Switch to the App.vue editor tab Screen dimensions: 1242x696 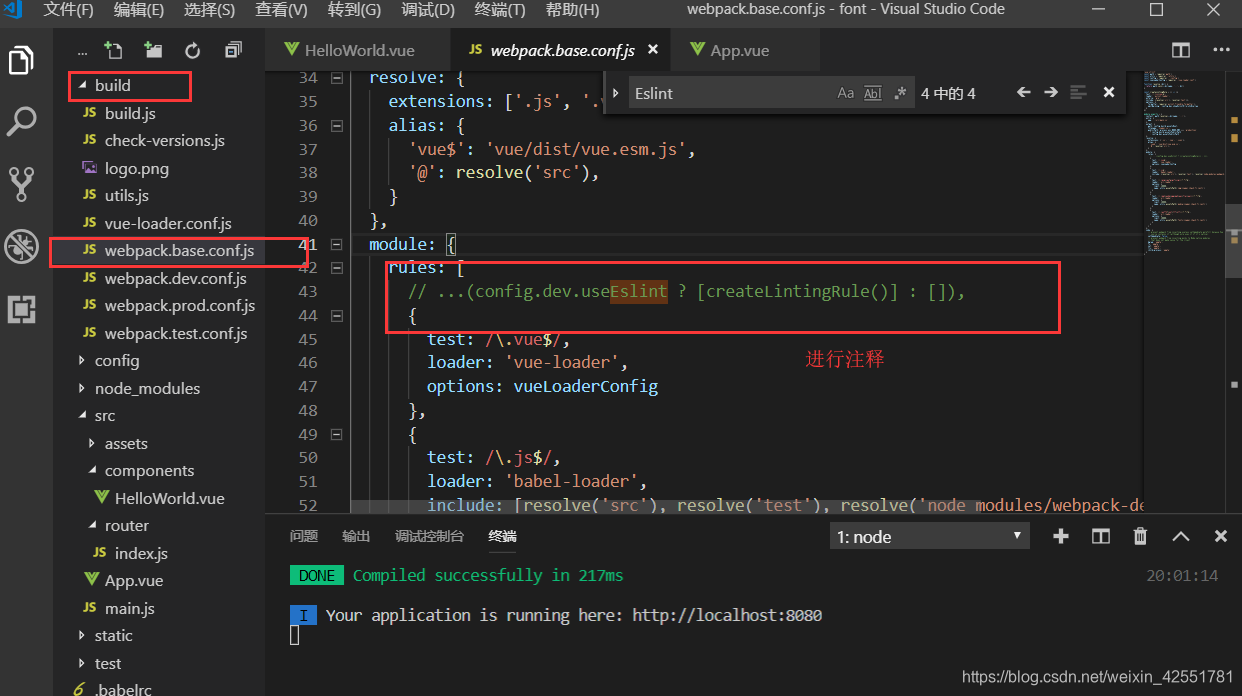(x=745, y=50)
